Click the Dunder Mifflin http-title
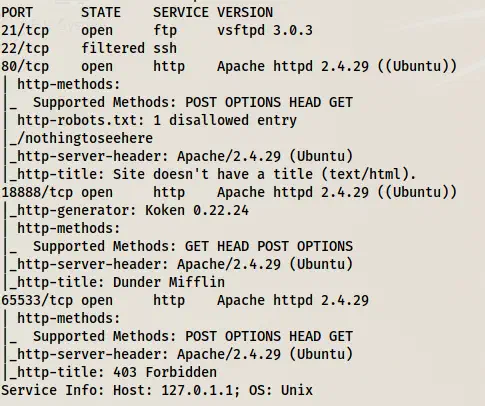Image resolution: width=485 pixels, height=406 pixels. coord(169,282)
